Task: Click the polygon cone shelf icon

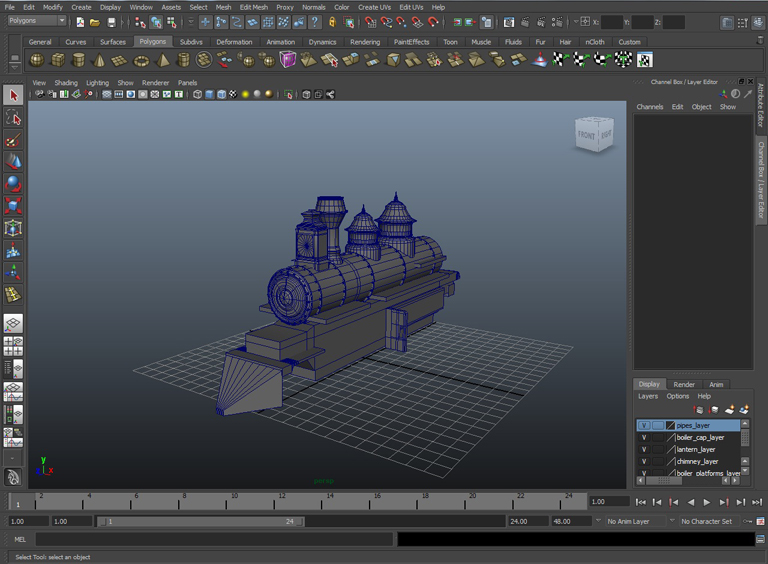Action: tap(100, 60)
